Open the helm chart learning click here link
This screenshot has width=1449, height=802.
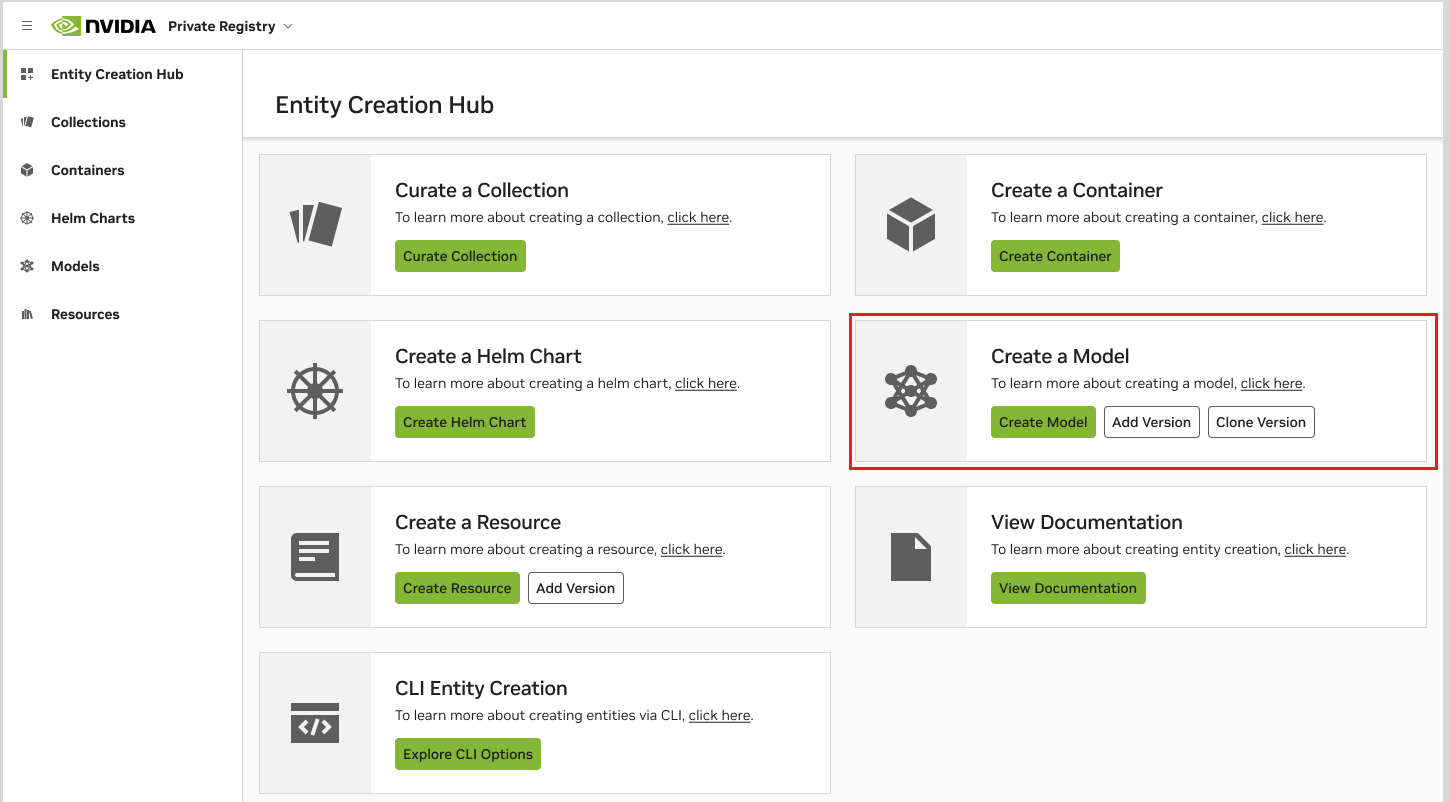705,382
